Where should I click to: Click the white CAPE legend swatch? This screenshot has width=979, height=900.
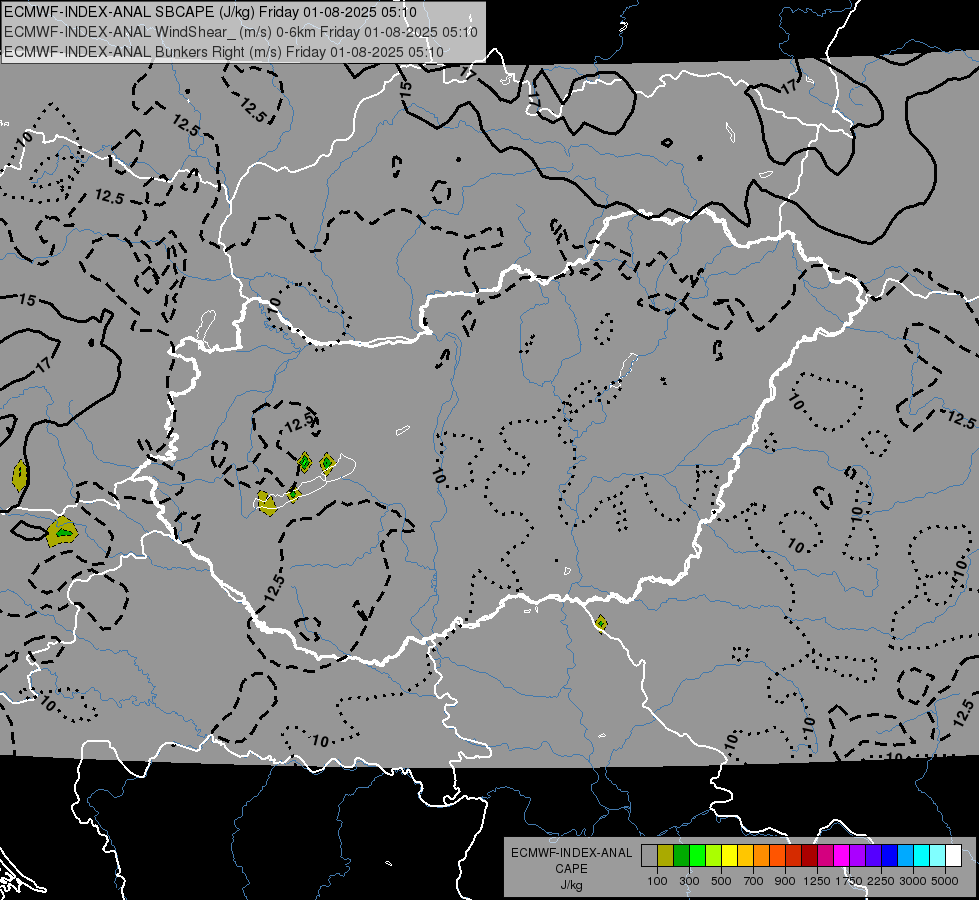click(953, 856)
